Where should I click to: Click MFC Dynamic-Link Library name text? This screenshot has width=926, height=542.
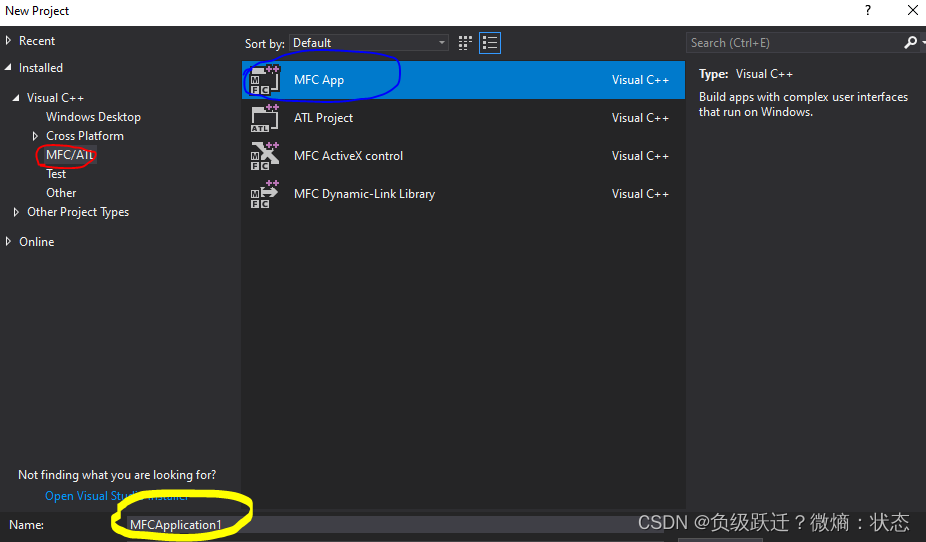pyautogui.click(x=364, y=194)
